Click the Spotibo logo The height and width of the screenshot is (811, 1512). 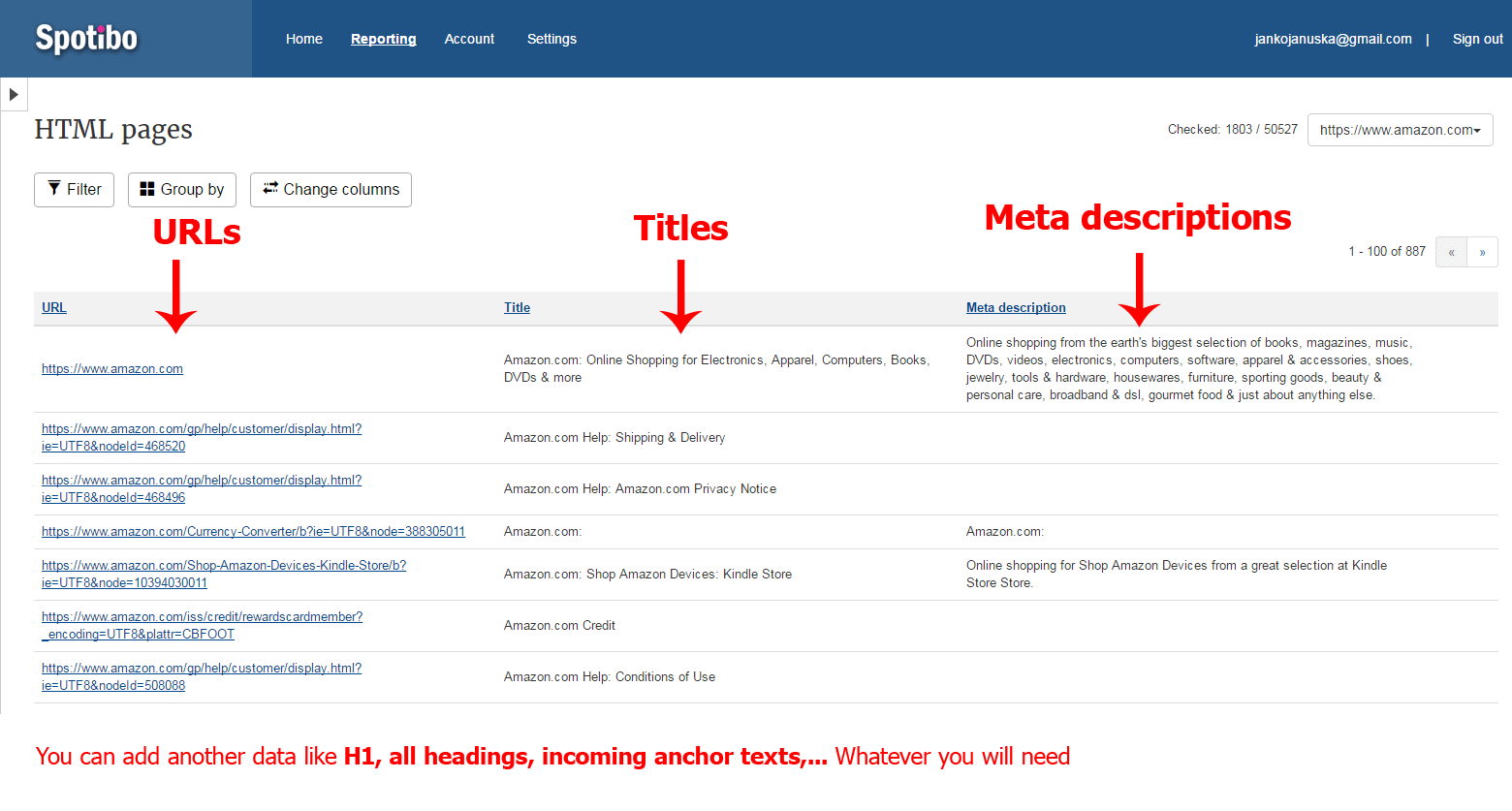click(x=86, y=39)
